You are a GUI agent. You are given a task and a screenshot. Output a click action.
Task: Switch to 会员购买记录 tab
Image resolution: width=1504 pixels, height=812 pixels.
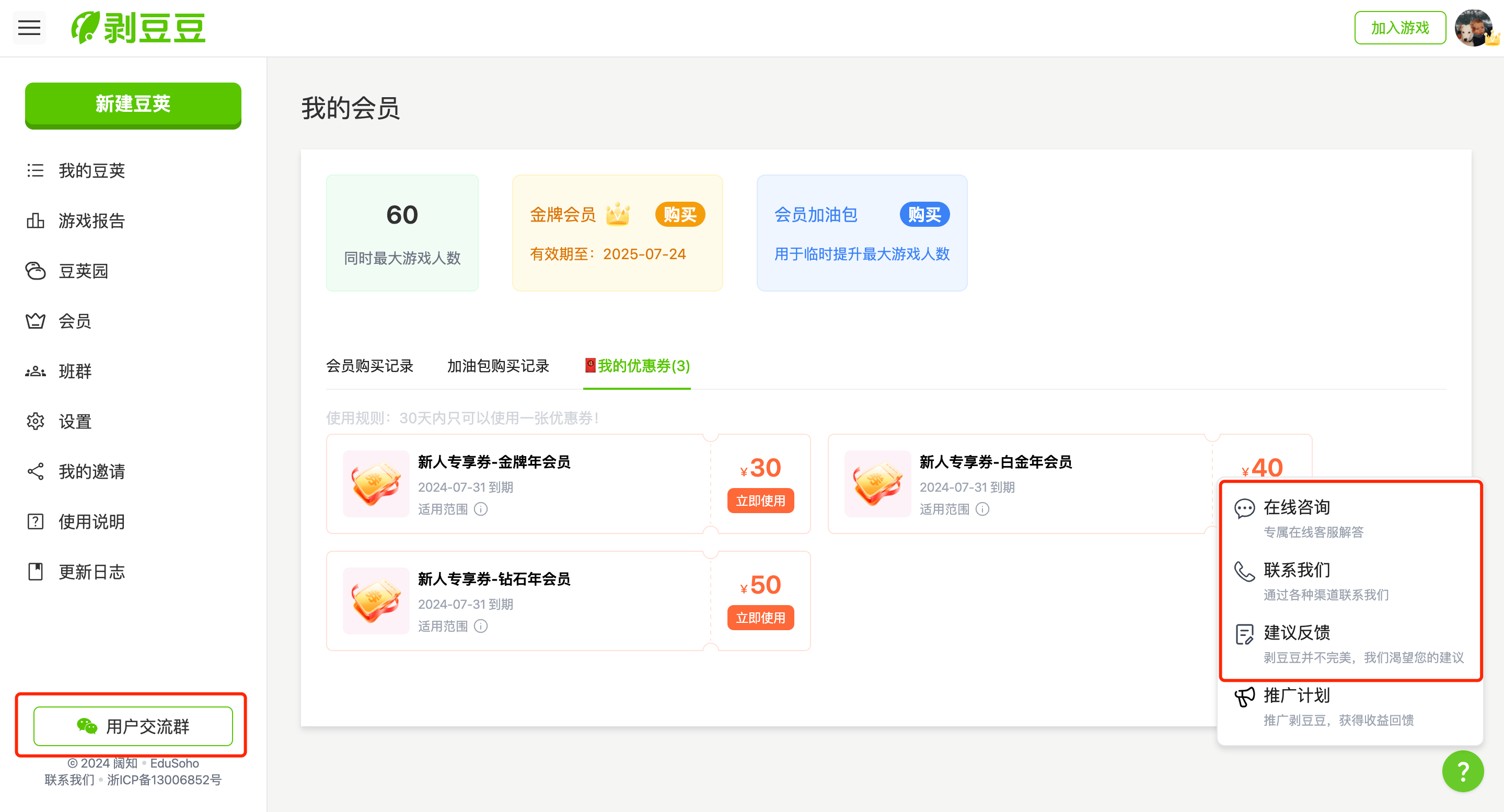click(x=369, y=365)
